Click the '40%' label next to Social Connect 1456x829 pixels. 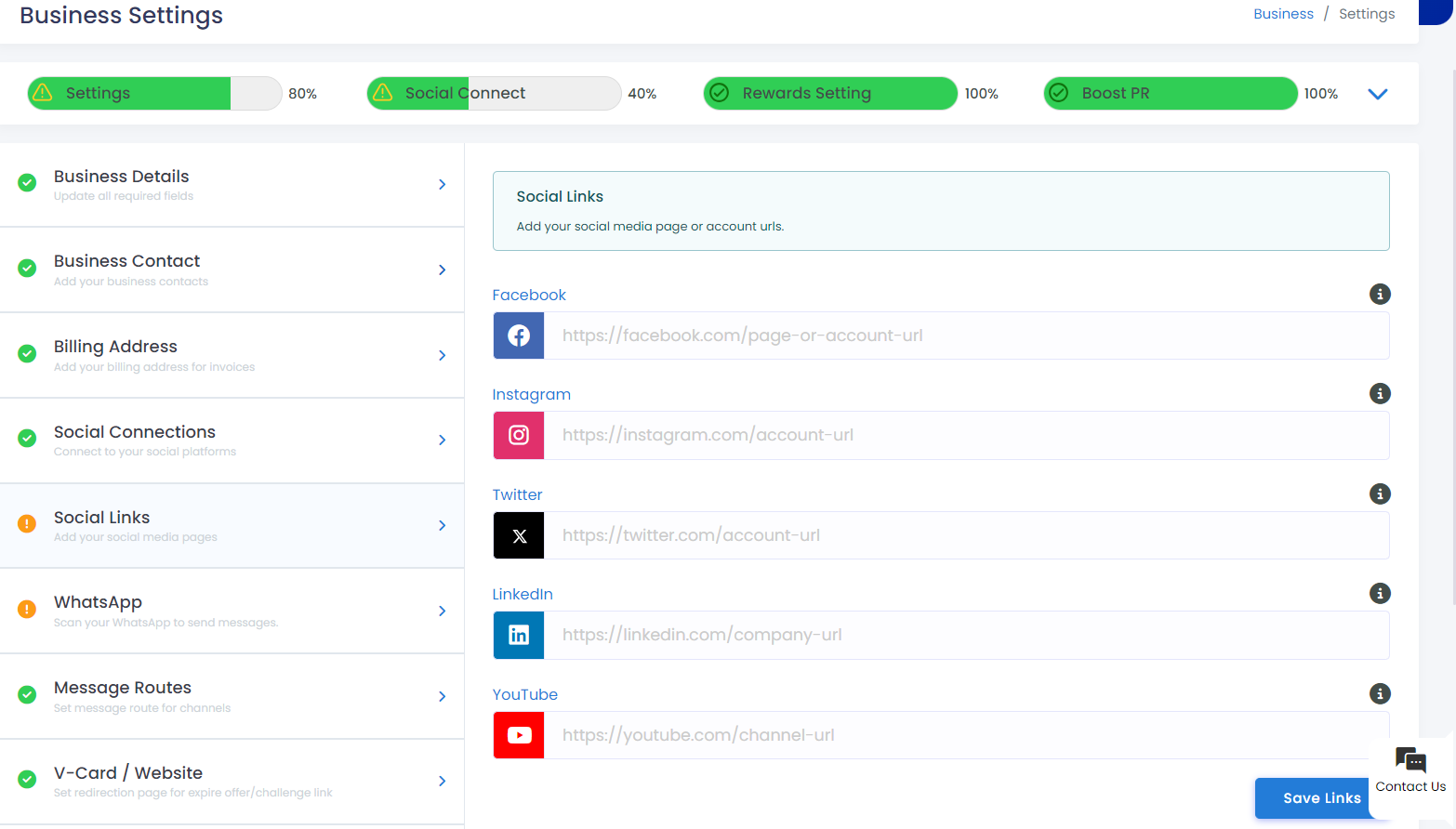[642, 94]
